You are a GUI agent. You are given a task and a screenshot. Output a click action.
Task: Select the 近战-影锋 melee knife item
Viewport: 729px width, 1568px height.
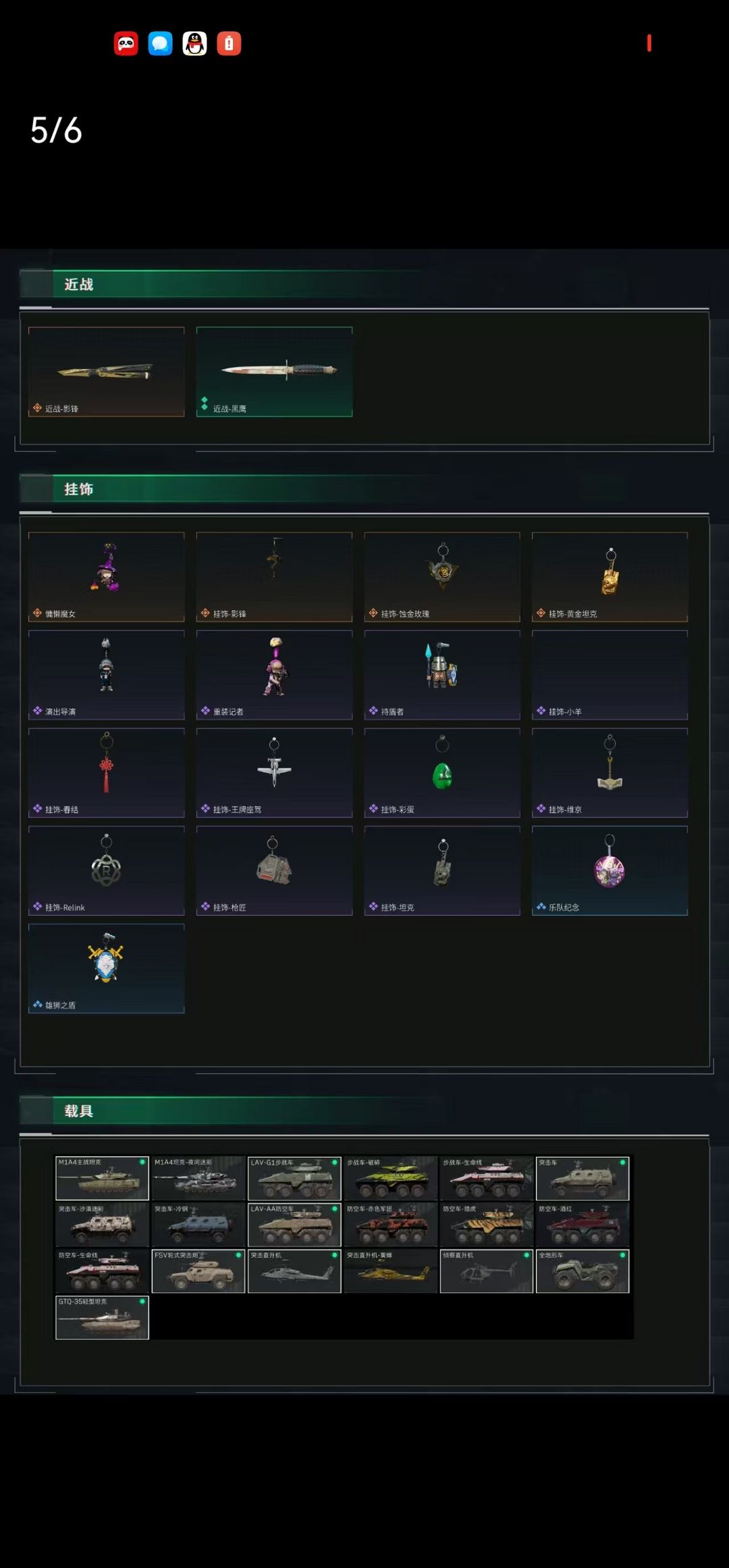[x=107, y=372]
